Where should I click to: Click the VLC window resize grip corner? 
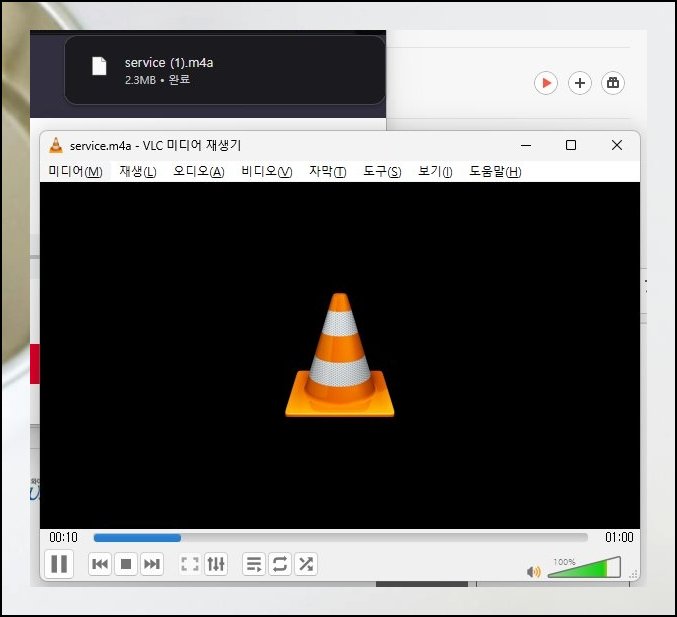pos(633,575)
